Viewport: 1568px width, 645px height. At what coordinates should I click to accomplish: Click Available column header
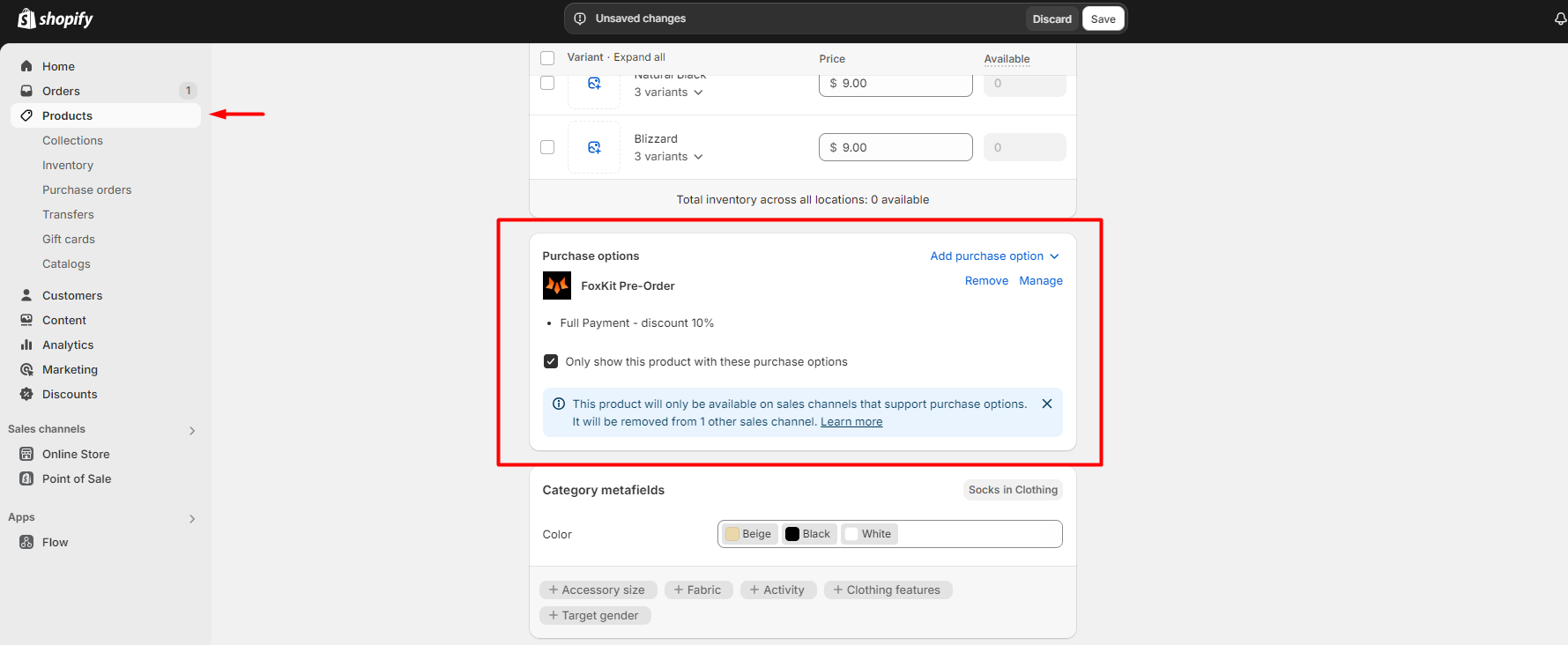pos(1007,59)
